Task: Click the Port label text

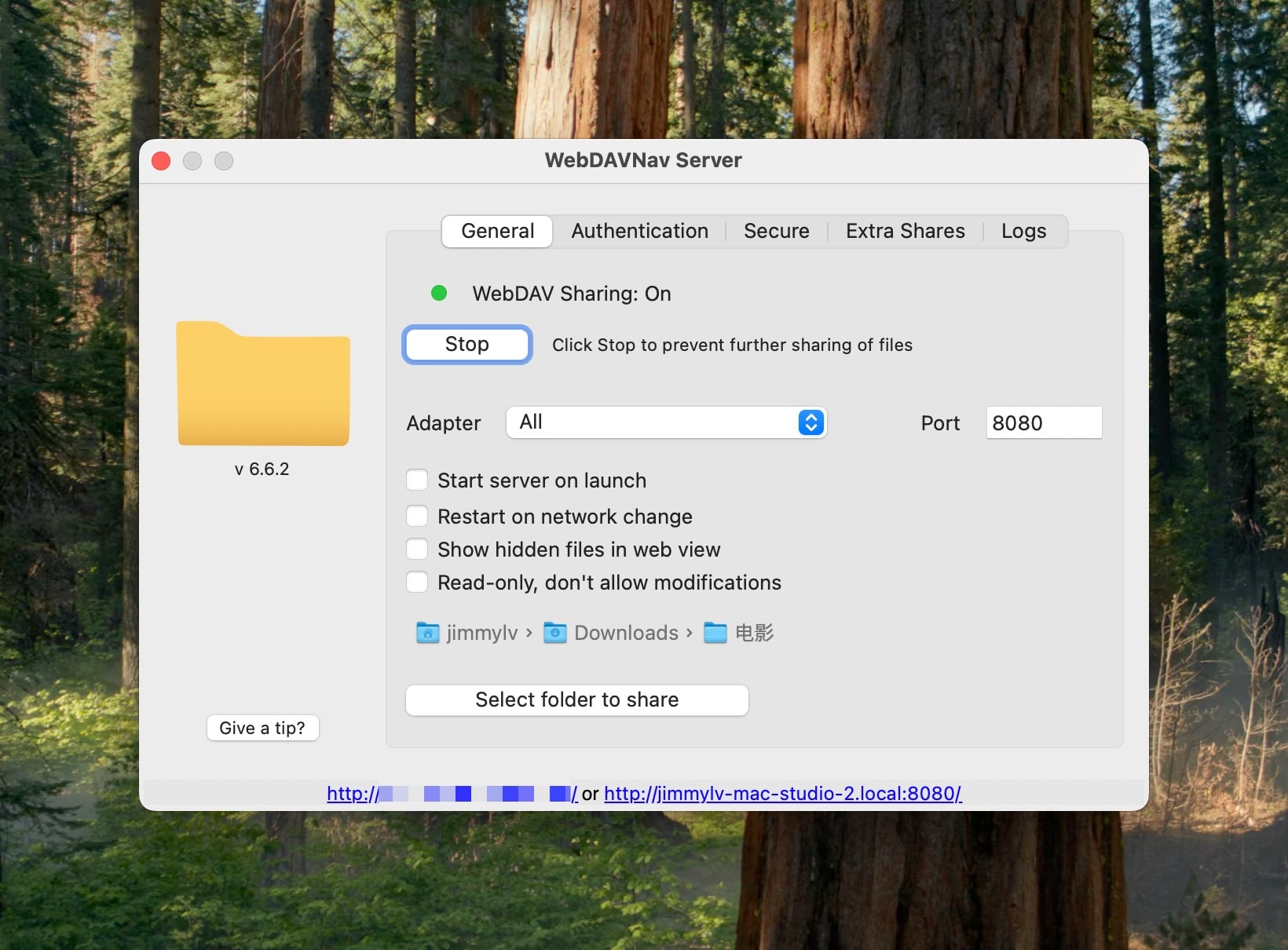Action: (940, 423)
